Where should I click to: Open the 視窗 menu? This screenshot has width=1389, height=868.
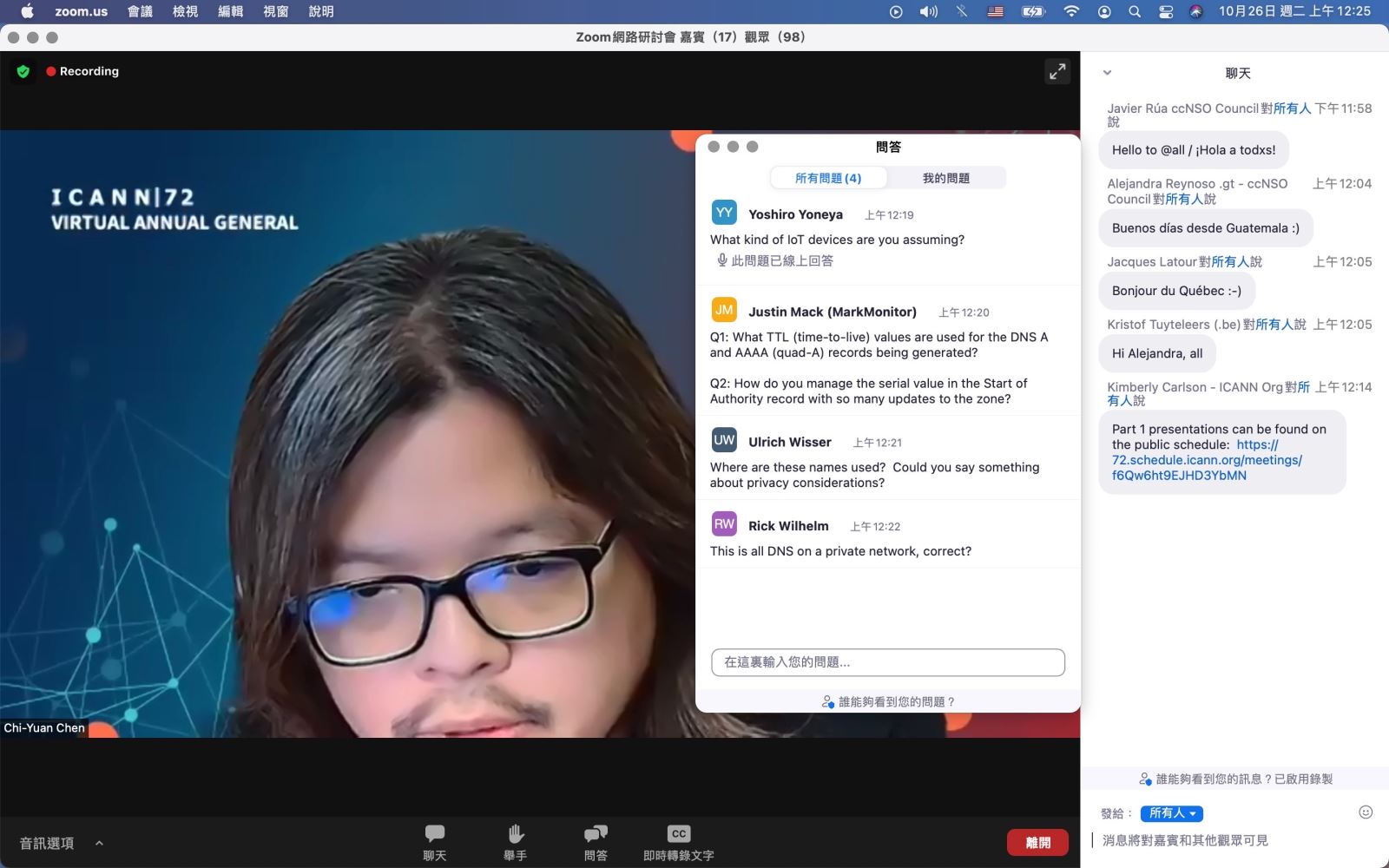click(275, 11)
